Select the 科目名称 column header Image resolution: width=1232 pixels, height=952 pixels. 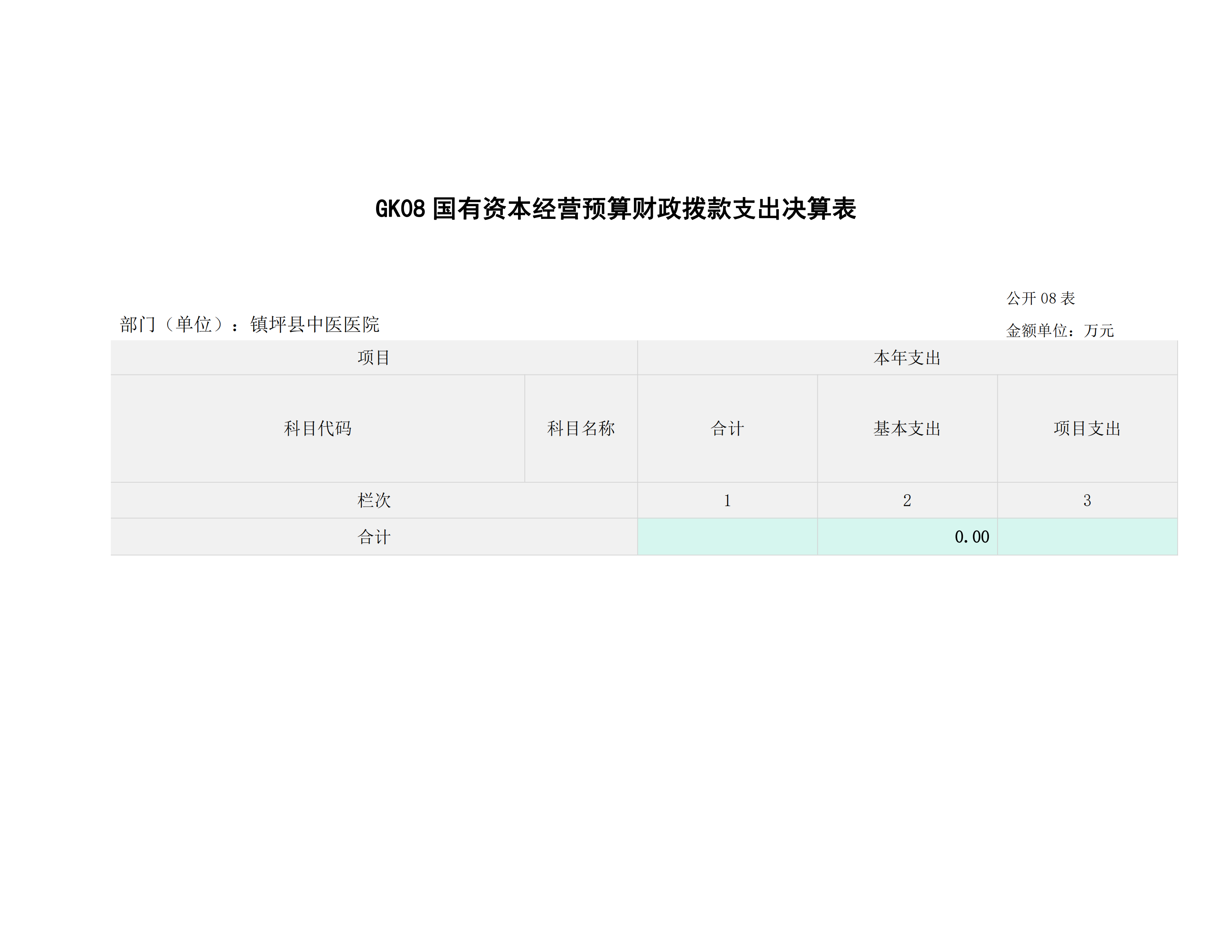(581, 429)
